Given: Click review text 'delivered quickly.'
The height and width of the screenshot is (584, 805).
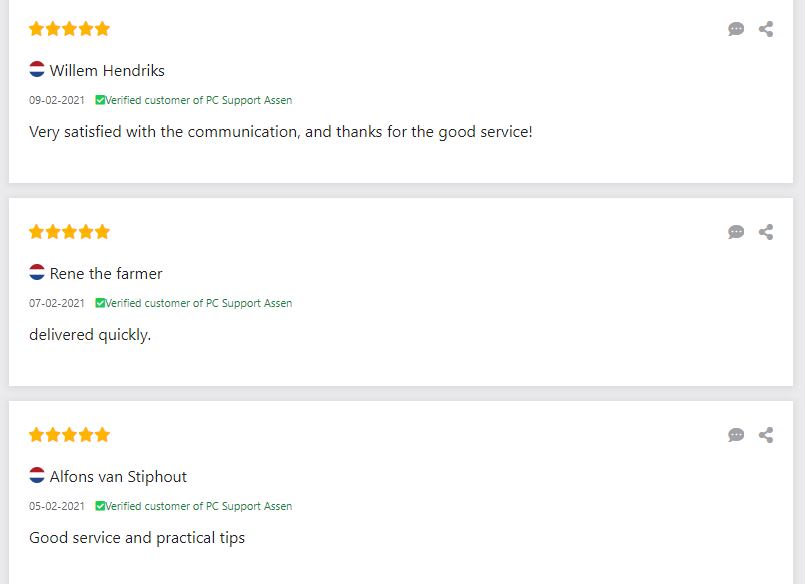Looking at the screenshot, I should coord(90,335).
